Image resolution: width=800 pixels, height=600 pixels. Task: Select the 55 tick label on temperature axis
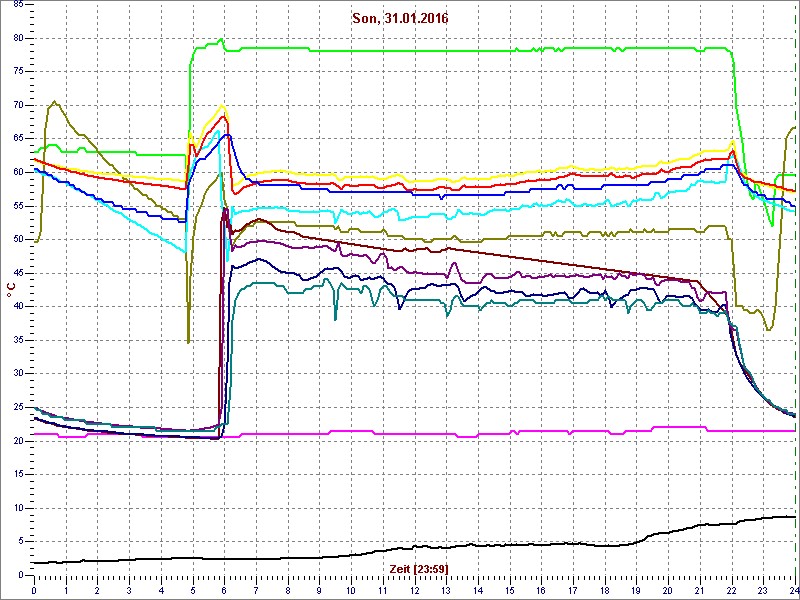18,206
